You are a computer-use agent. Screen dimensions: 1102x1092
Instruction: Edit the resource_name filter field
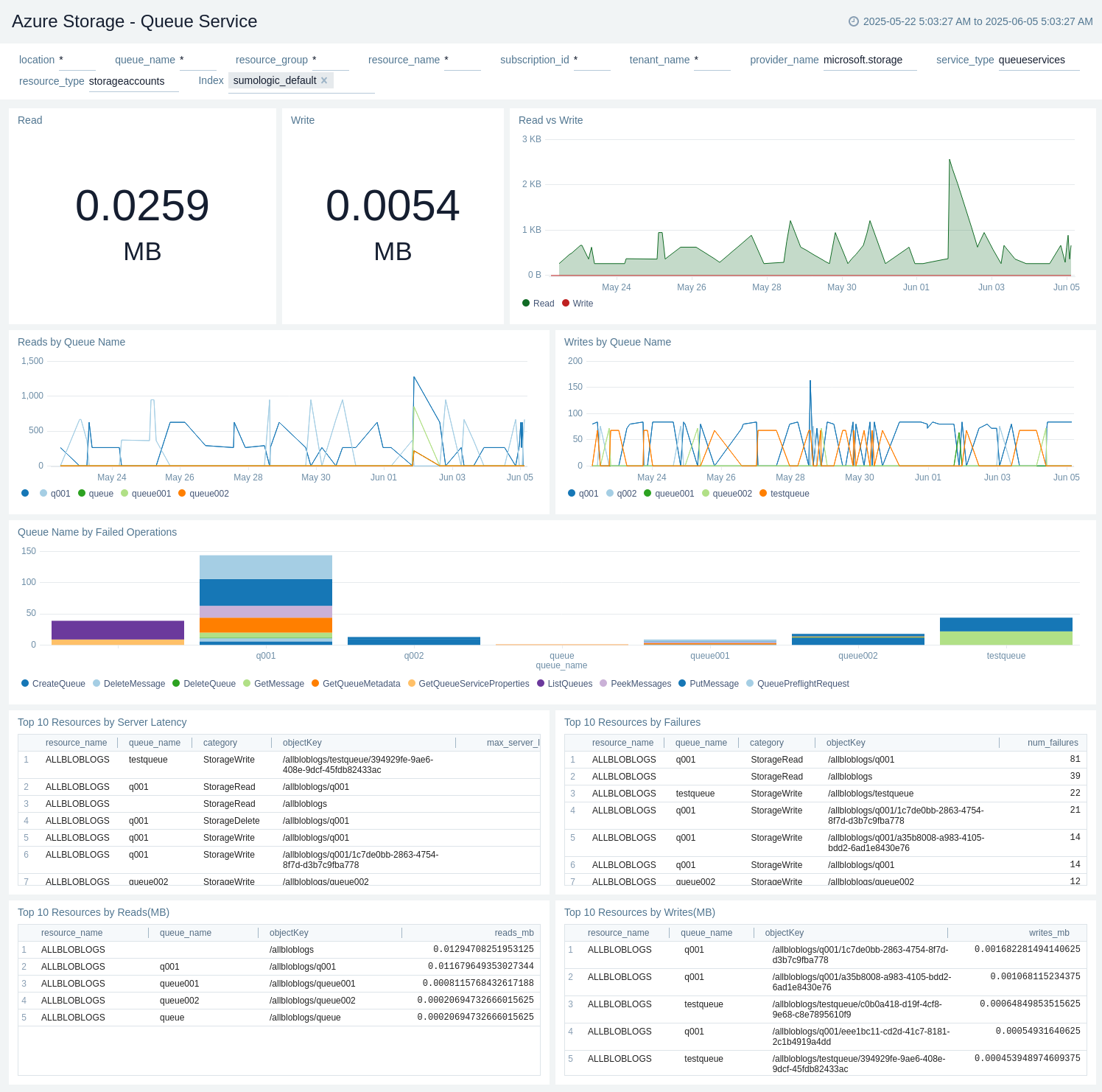tap(463, 60)
